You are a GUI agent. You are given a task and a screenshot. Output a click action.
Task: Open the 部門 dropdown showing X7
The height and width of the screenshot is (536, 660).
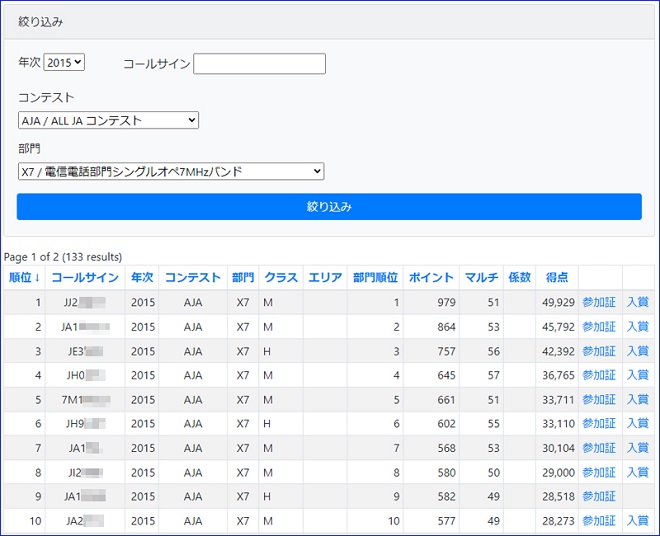pyautogui.click(x=171, y=171)
